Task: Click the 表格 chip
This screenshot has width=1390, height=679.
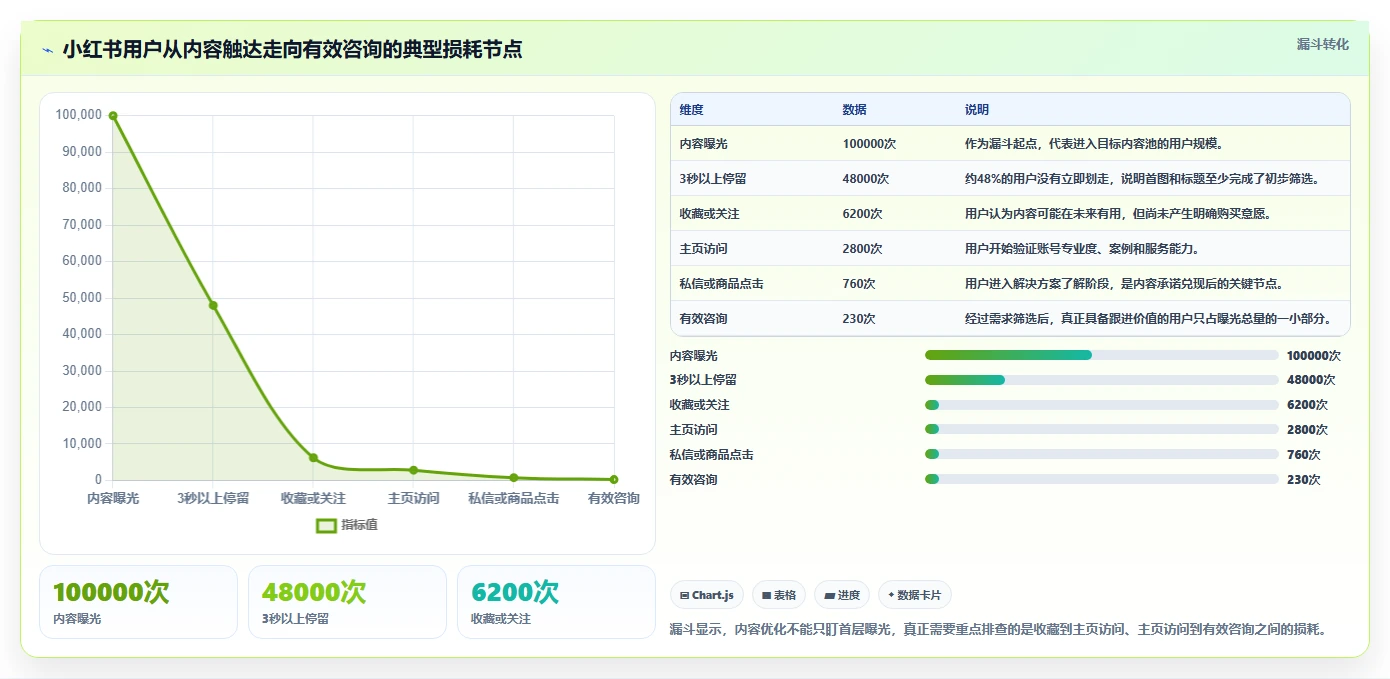Action: coord(778,595)
